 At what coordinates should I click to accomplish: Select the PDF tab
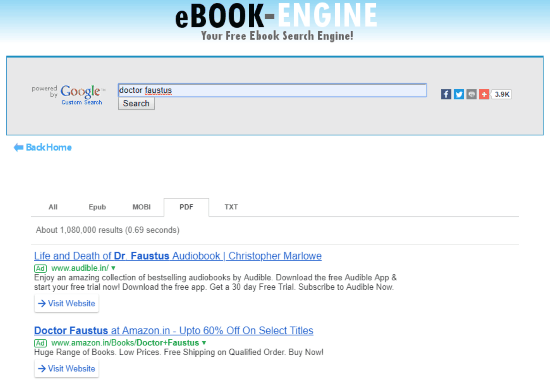tap(186, 207)
